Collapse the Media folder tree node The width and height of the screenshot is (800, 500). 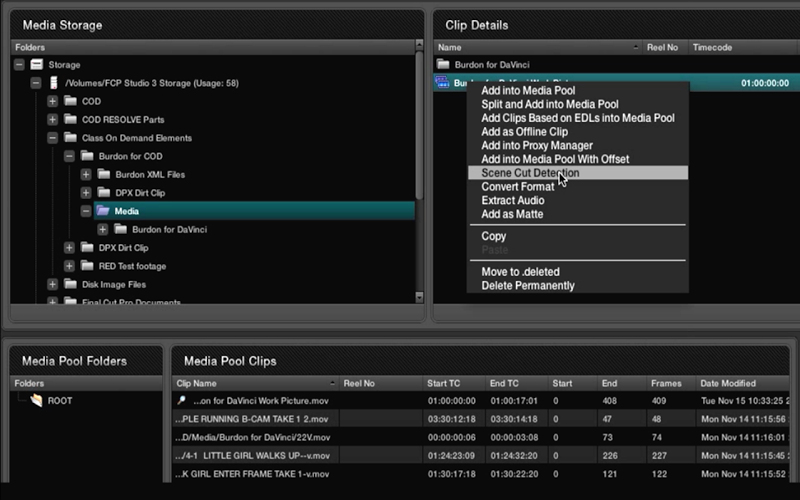tap(86, 211)
